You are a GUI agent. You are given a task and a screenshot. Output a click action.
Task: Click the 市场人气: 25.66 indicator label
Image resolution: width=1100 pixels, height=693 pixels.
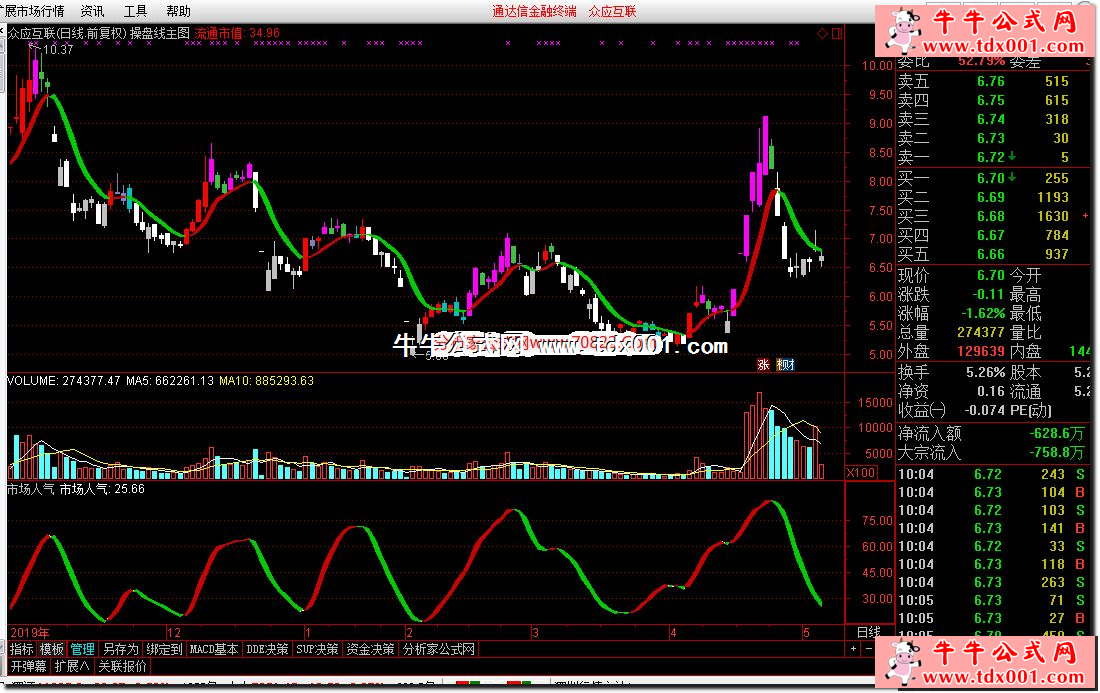(x=102, y=489)
